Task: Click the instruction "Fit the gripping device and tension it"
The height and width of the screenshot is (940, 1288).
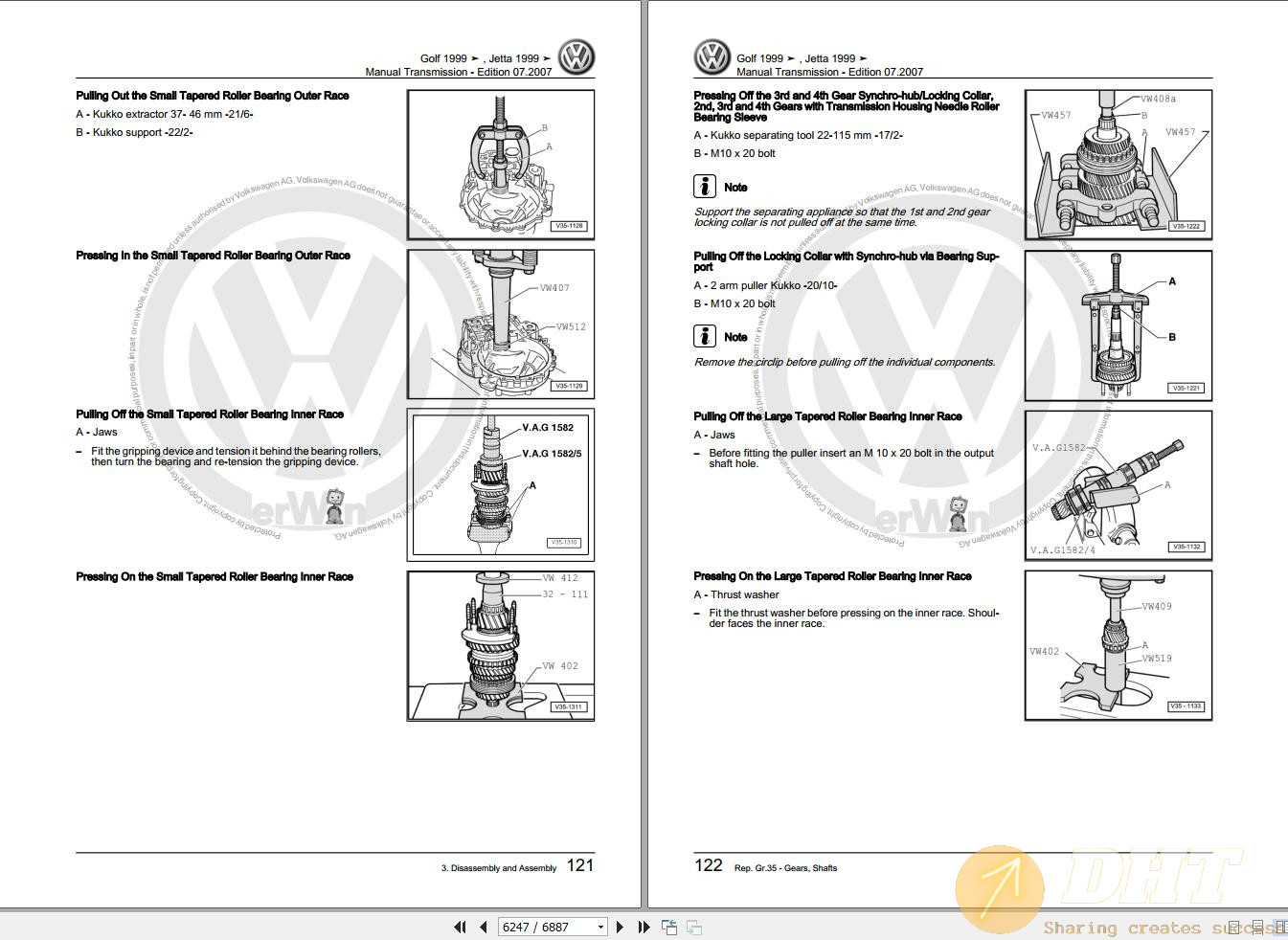Action: coord(236,457)
